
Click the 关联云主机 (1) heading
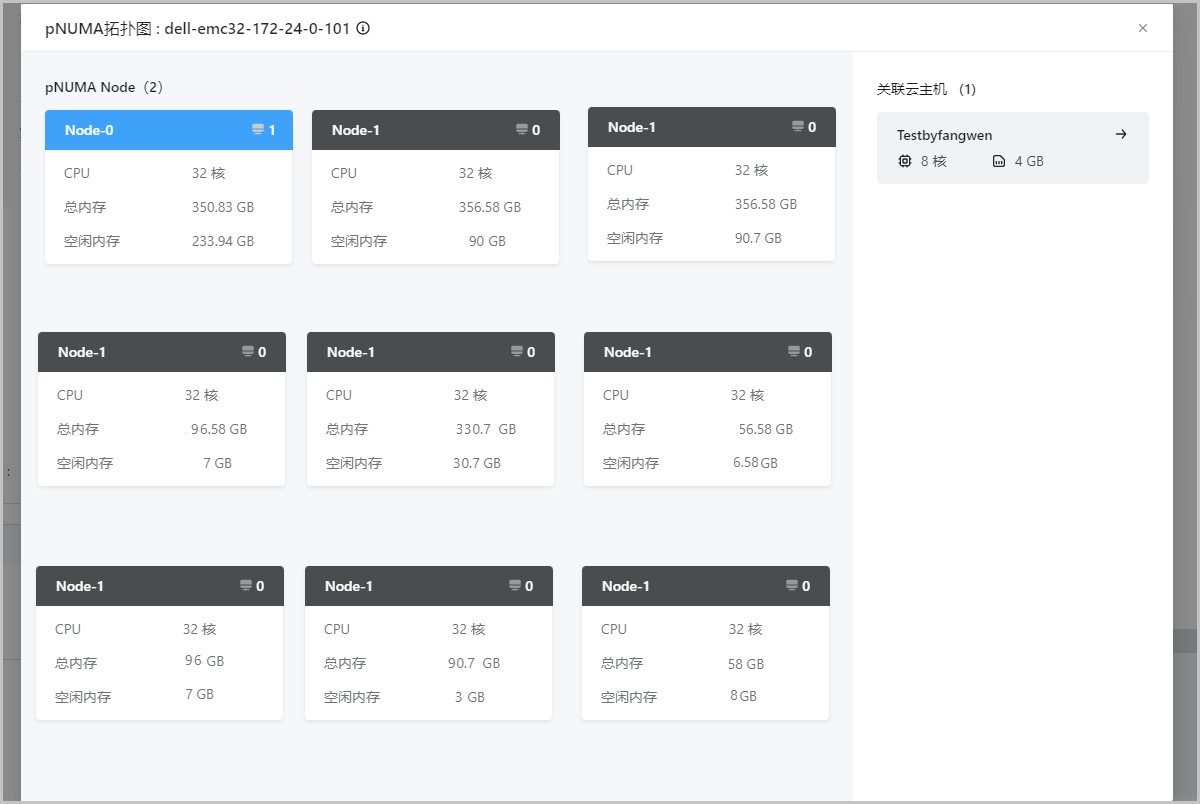point(926,89)
